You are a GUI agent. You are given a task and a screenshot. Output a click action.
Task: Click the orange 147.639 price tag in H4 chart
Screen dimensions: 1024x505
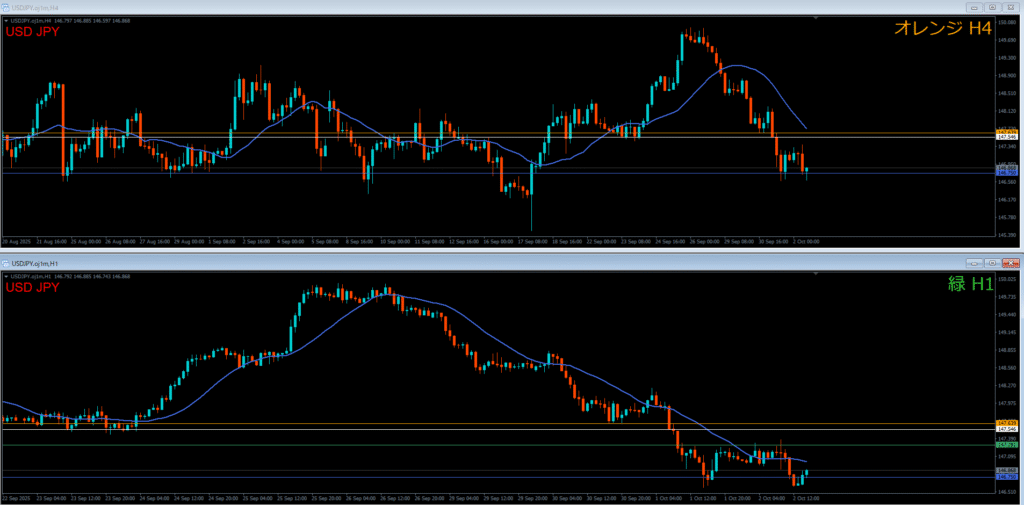1005,133
